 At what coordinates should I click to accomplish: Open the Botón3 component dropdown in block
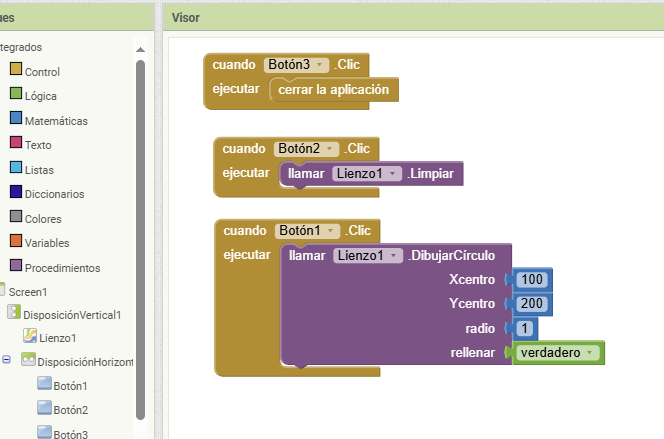296,65
